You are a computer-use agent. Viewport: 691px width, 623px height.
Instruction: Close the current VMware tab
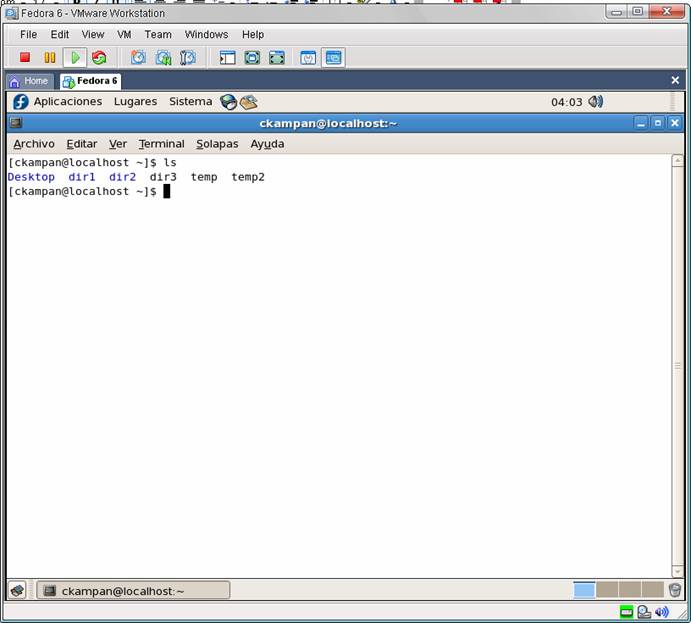point(675,80)
